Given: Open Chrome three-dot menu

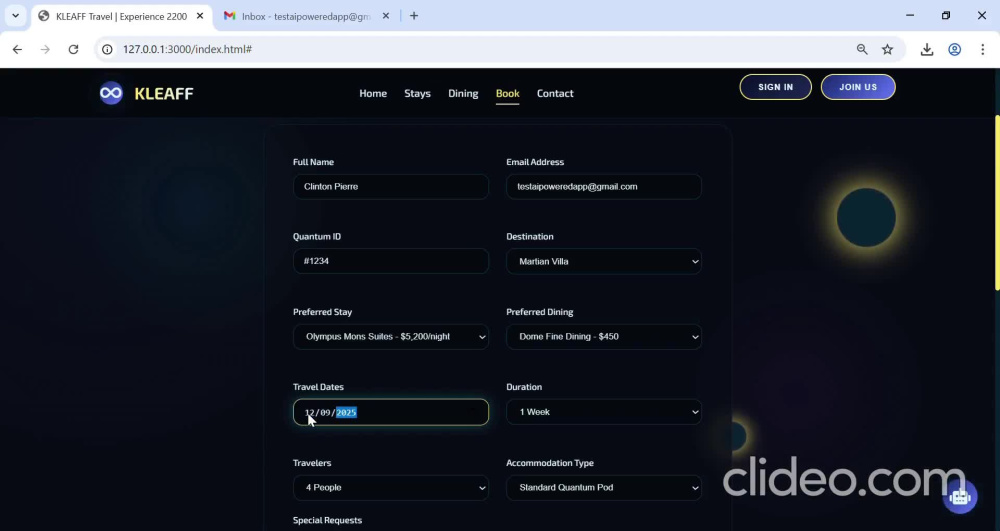Looking at the screenshot, I should click(x=982, y=49).
